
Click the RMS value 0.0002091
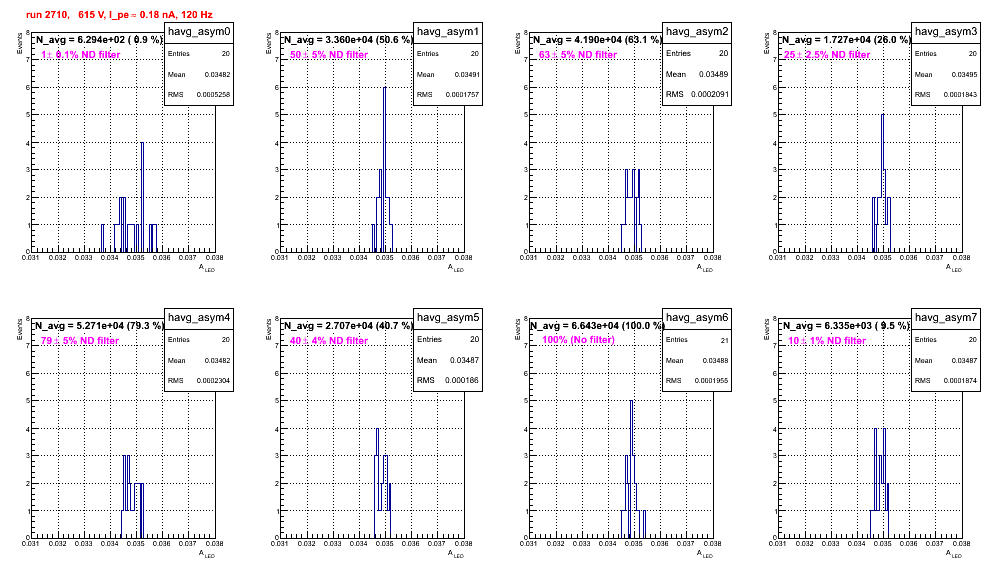[710, 94]
